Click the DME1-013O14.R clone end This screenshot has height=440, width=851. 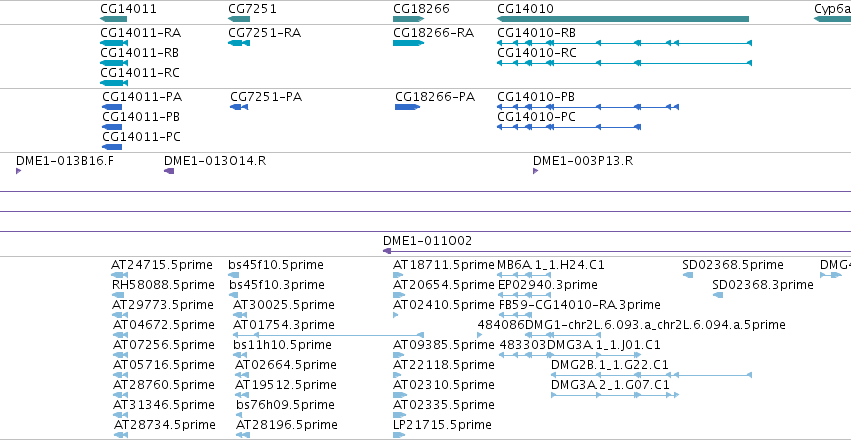(x=215, y=161)
